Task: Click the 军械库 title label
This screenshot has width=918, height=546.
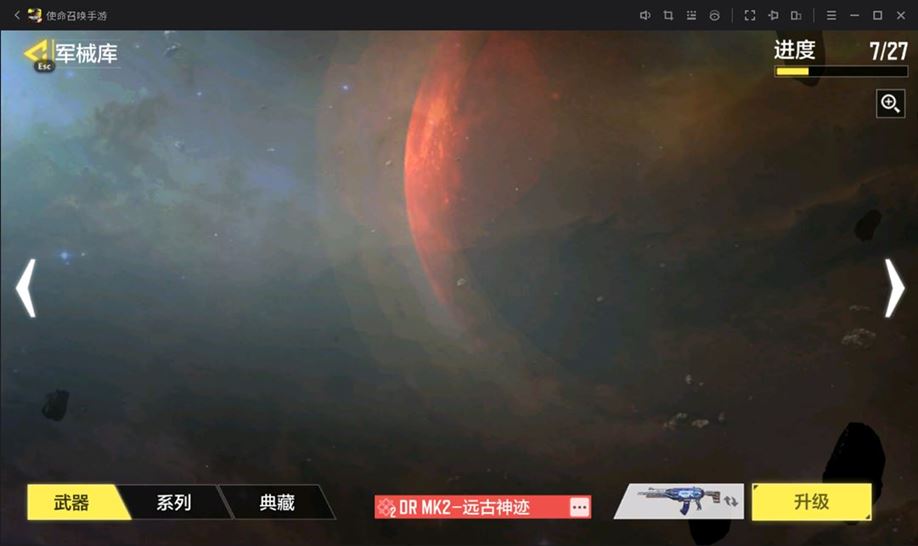Action: 86,54
